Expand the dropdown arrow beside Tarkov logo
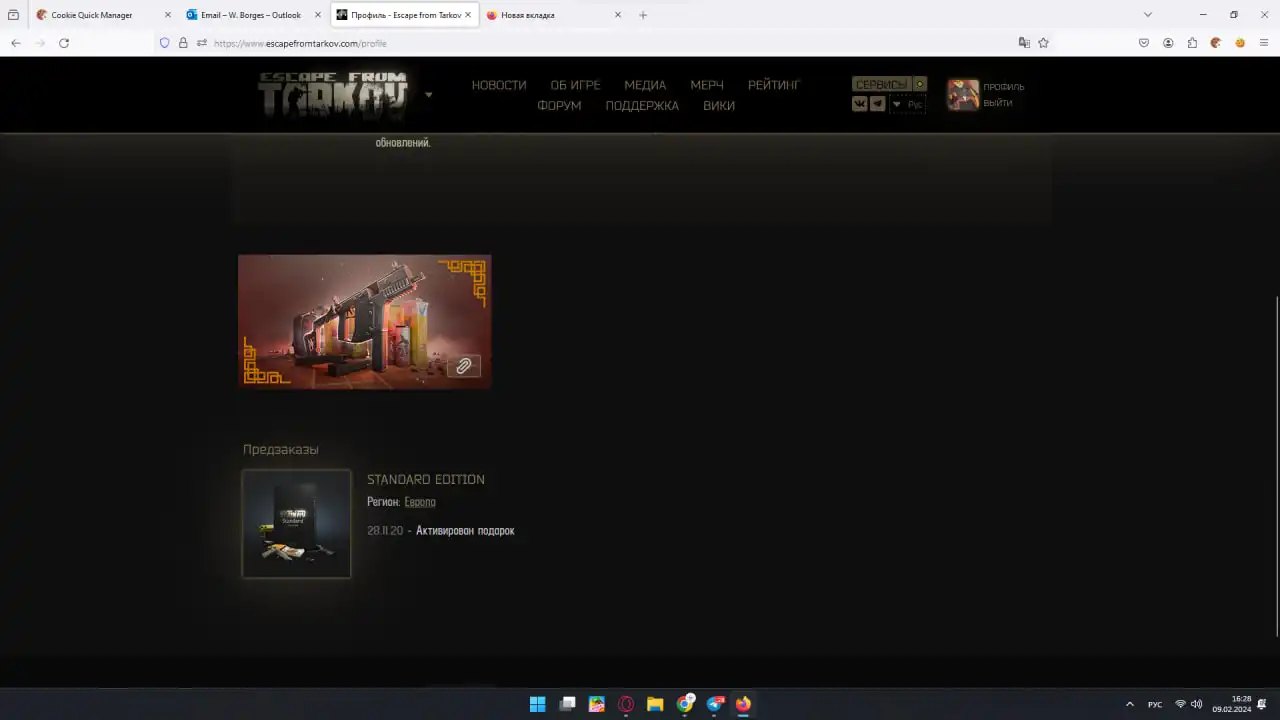The height and width of the screenshot is (720, 1280). [428, 95]
